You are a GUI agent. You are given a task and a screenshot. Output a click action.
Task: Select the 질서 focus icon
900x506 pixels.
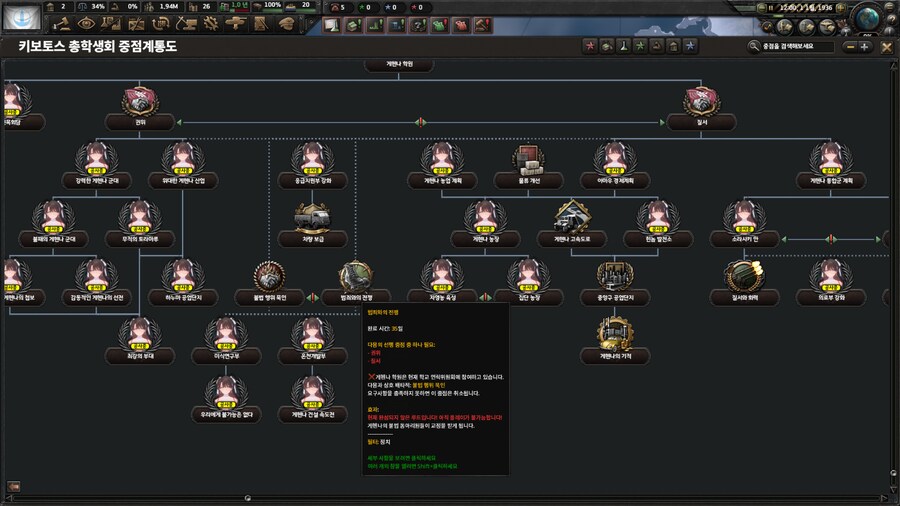pyautogui.click(x=699, y=102)
